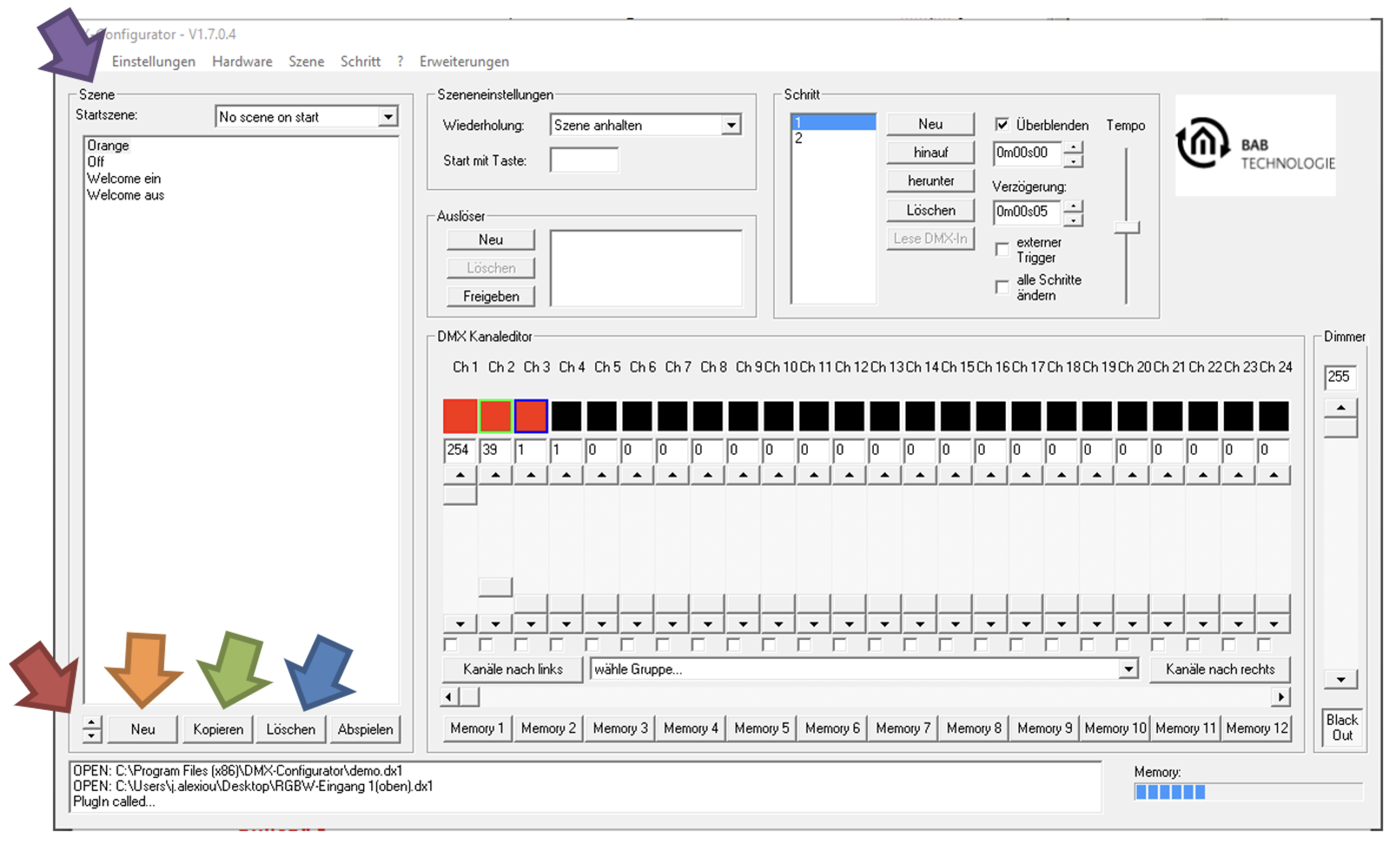Screen dimensions: 1400x846
Task: Click the Ch 1 down arrow
Action: point(460,624)
